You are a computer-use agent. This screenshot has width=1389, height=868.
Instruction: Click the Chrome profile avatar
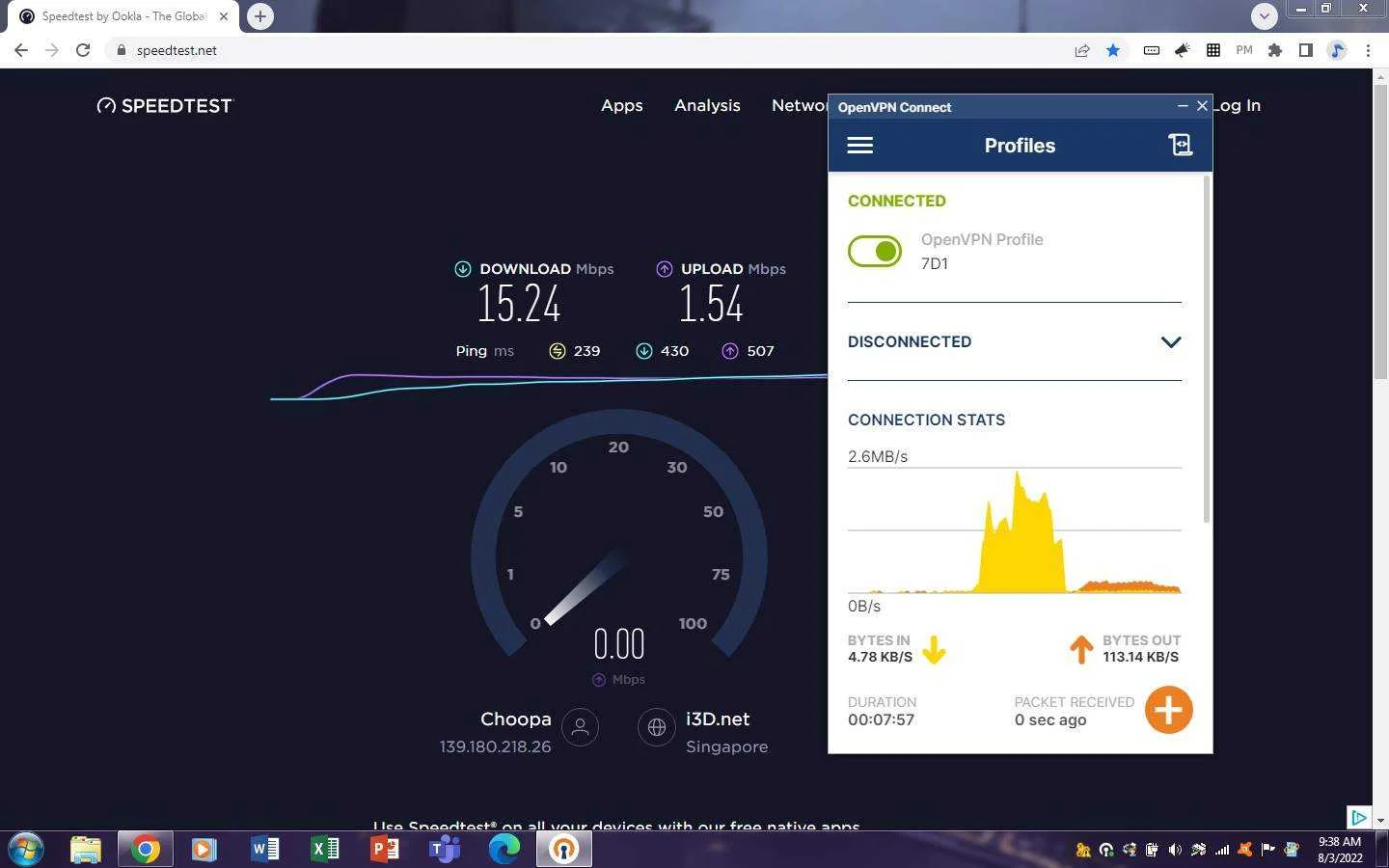(1337, 50)
